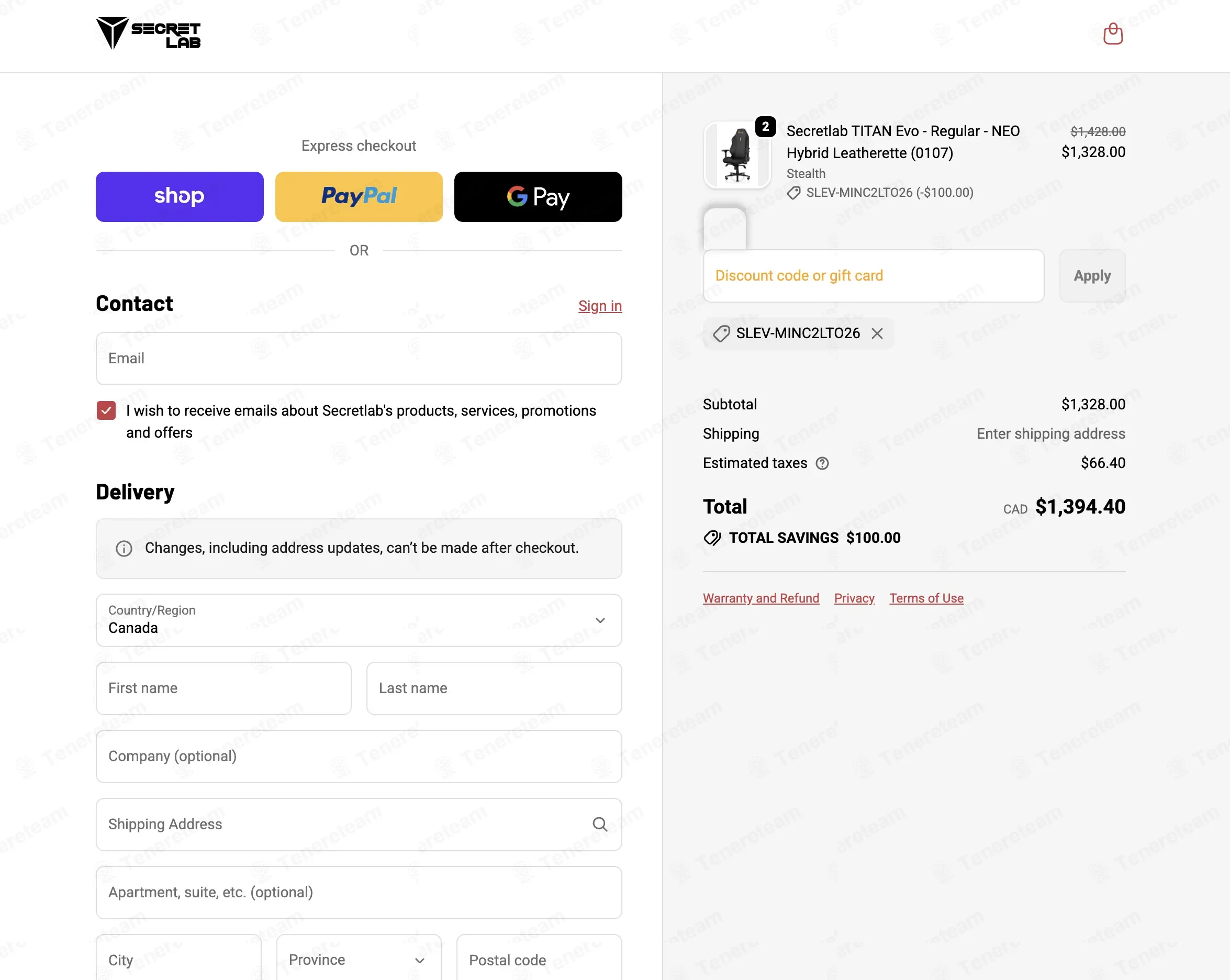Click the 'Enter shipping address' shipping text
The height and width of the screenshot is (980, 1230).
1051,434
